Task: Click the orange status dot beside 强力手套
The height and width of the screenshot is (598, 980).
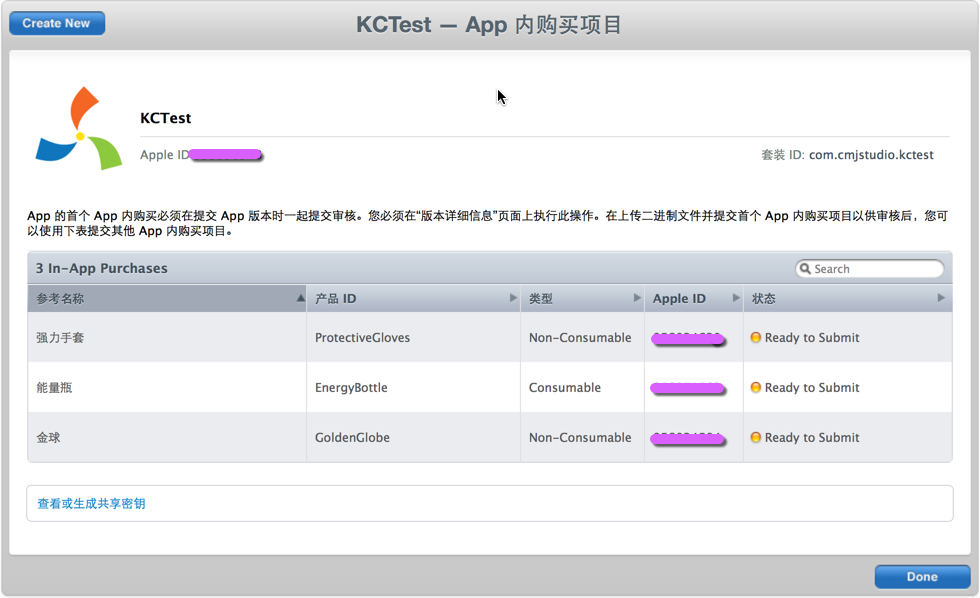Action: [x=755, y=337]
